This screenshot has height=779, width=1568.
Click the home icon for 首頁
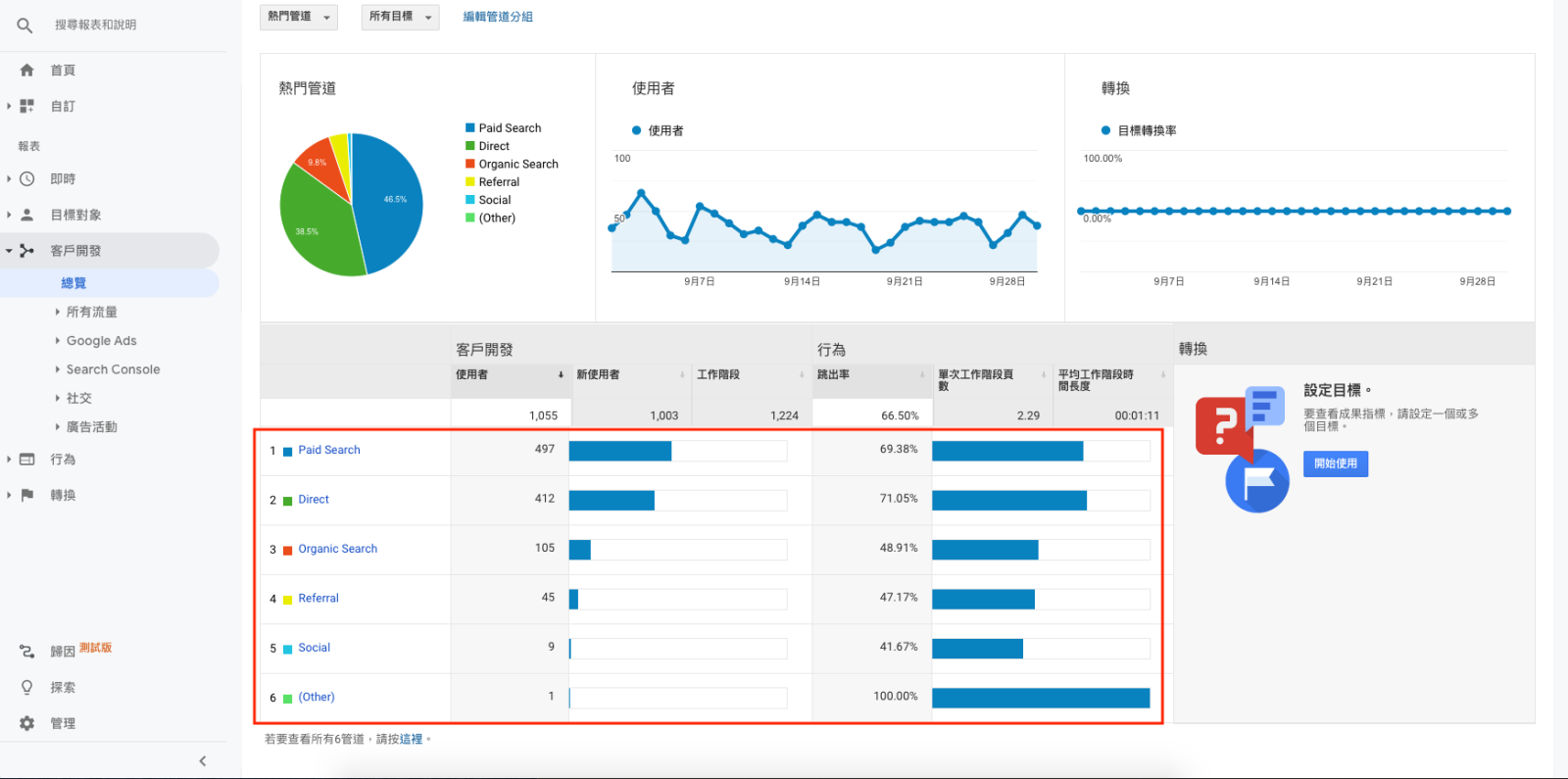27,71
